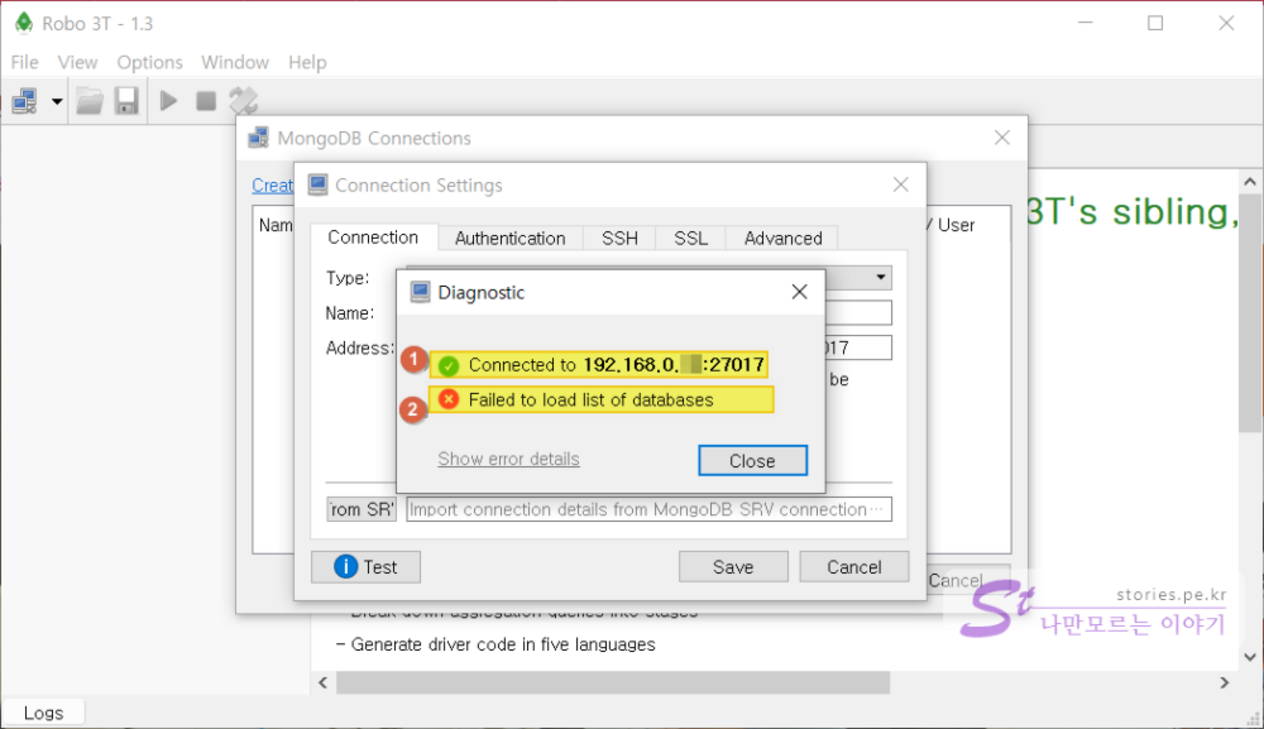Switch to the Authentication tab
Image resolution: width=1264 pixels, height=729 pixels.
pyautogui.click(x=510, y=238)
